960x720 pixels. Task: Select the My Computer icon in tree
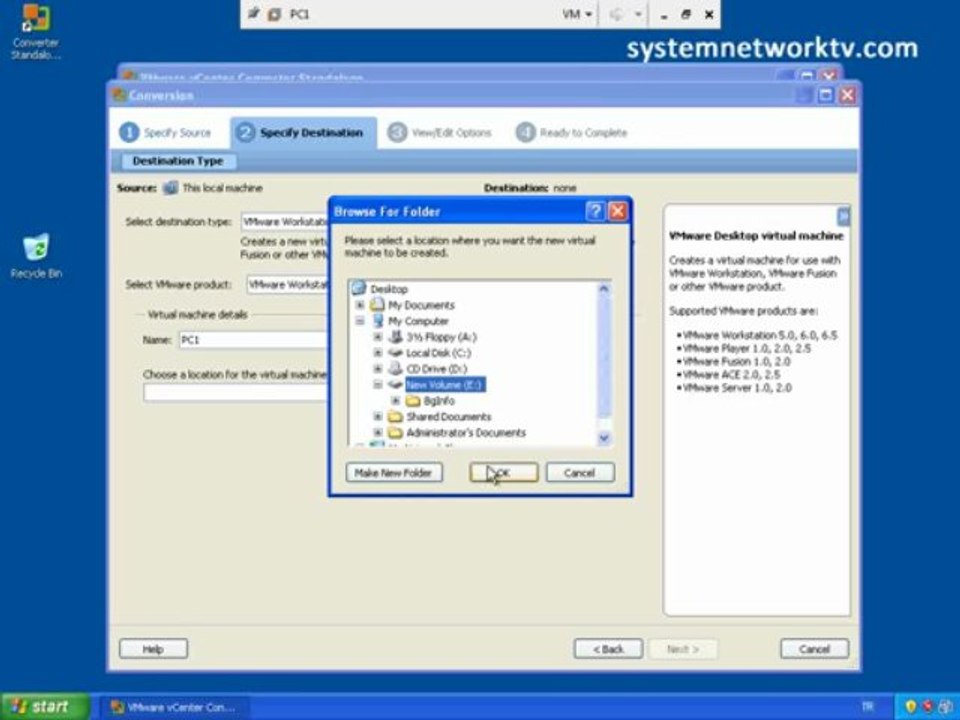tap(378, 320)
